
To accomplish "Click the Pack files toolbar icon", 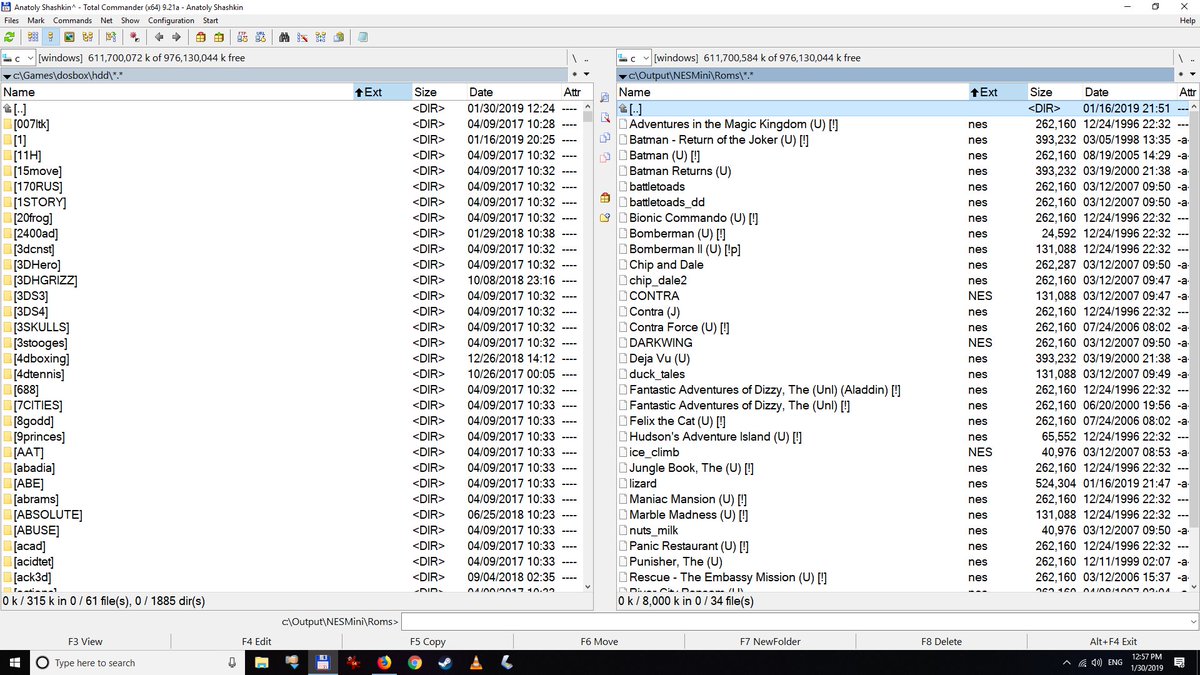I will (200, 37).
